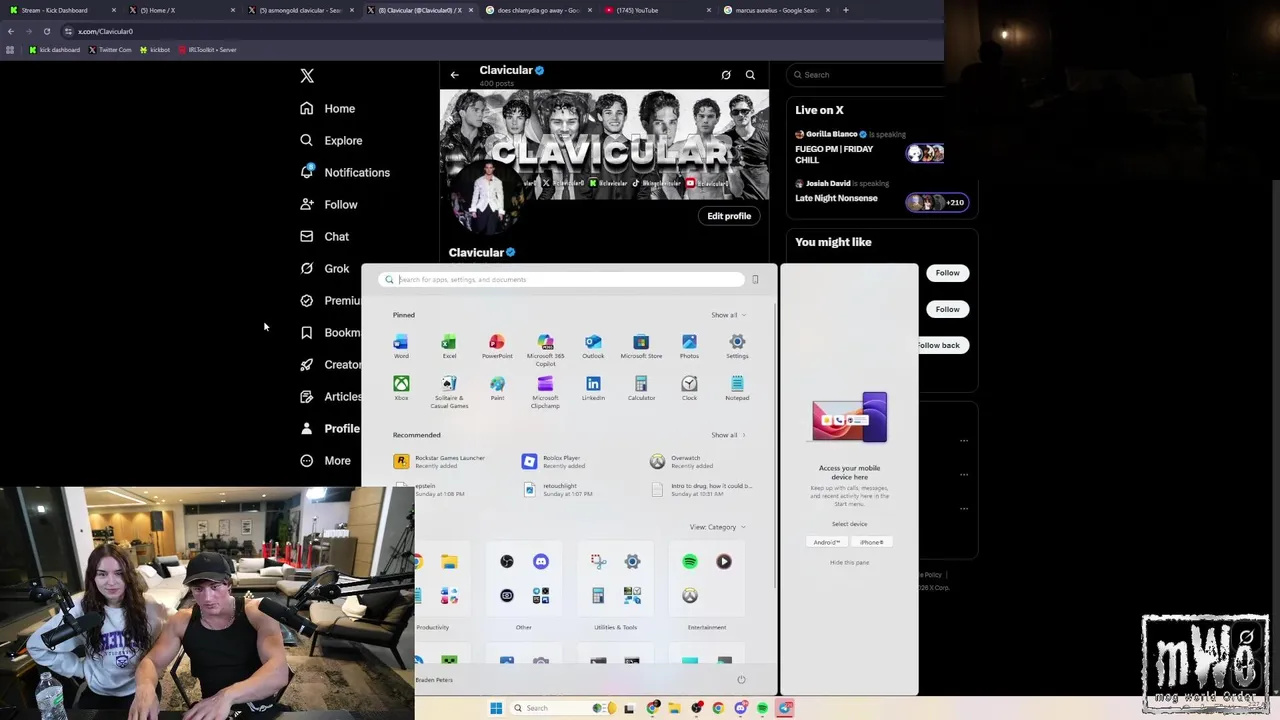Click the Start menu search field
Screen dimensions: 1280x720
(562, 279)
